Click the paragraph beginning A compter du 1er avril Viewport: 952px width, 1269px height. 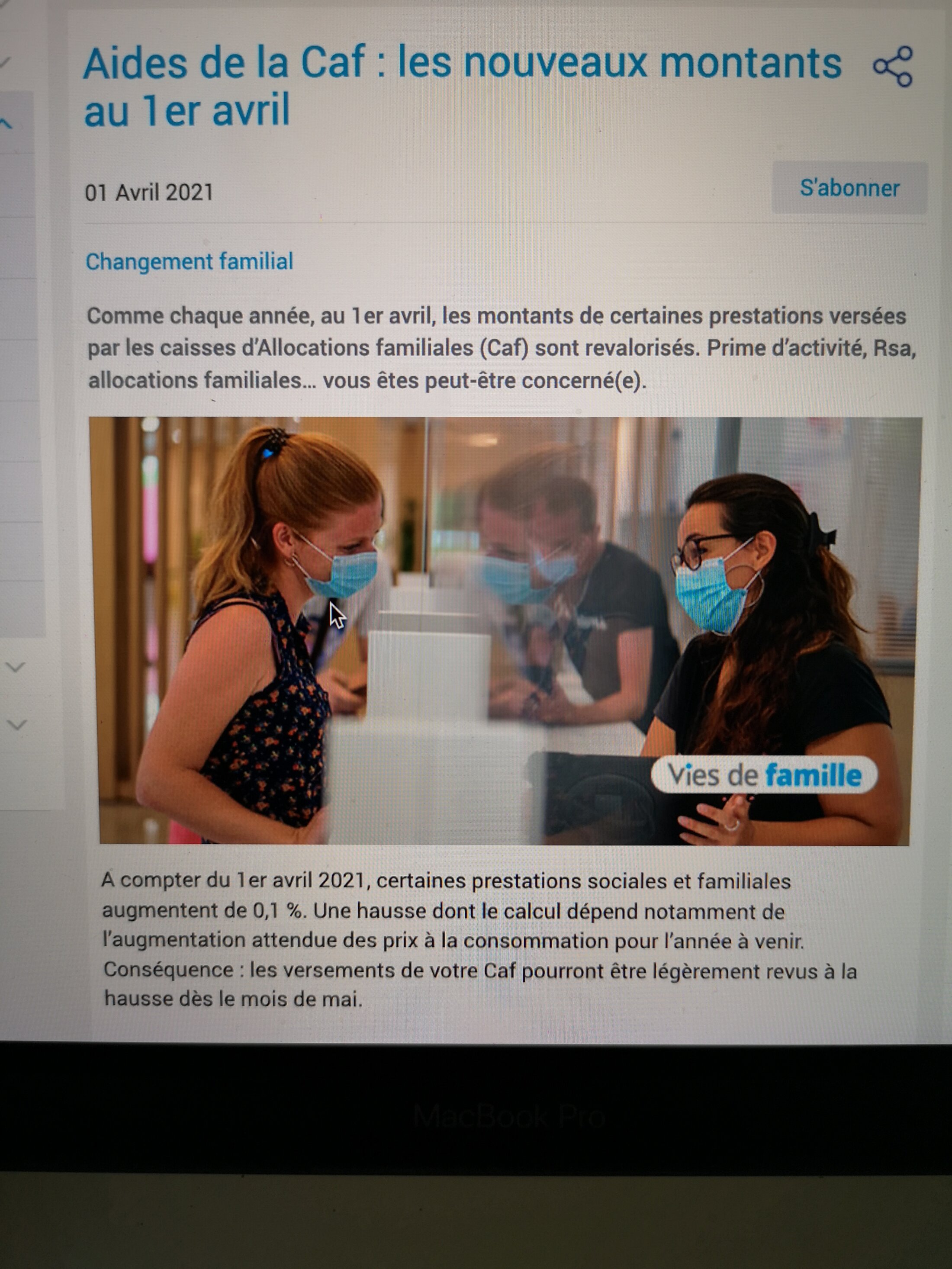coord(479,940)
